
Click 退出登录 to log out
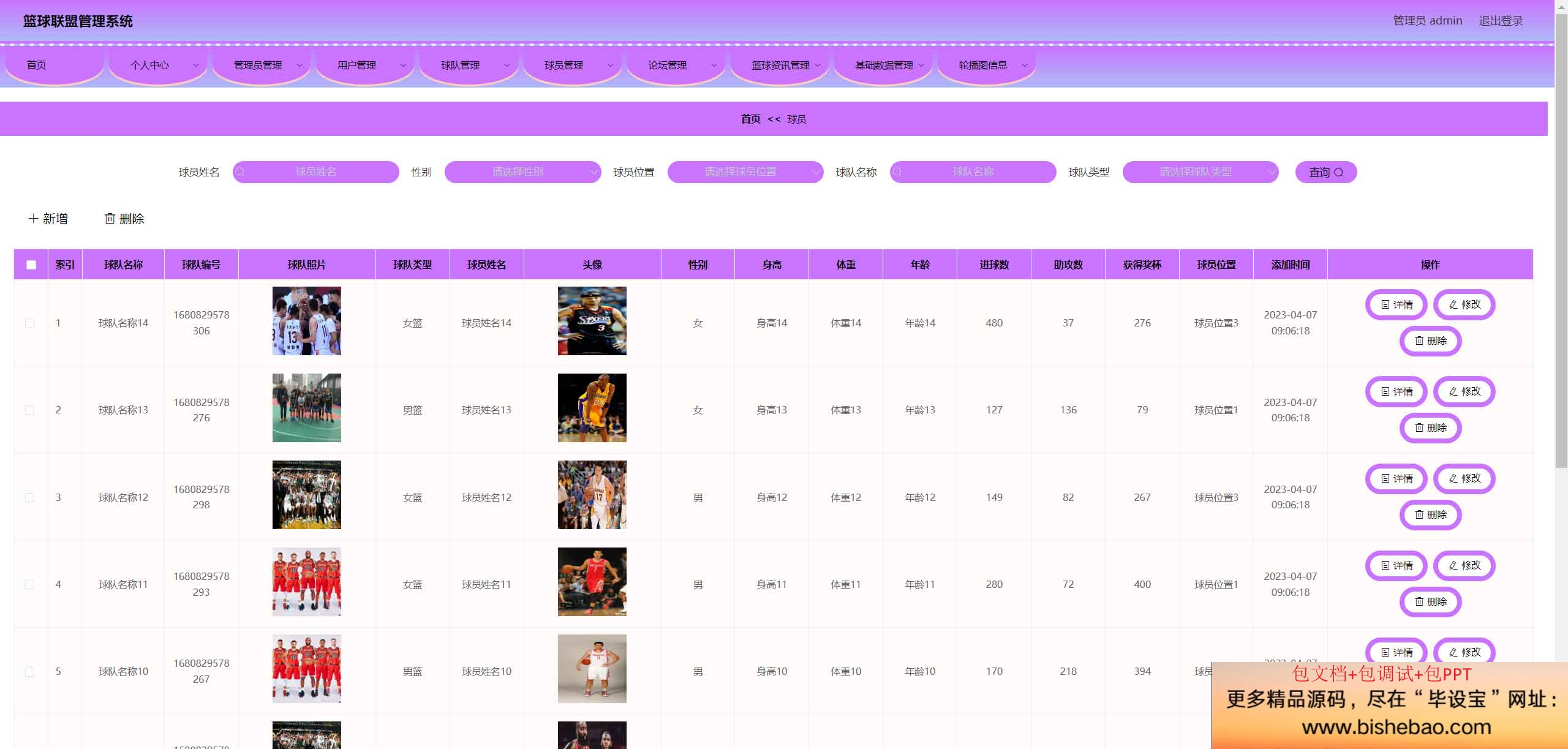click(x=1501, y=21)
